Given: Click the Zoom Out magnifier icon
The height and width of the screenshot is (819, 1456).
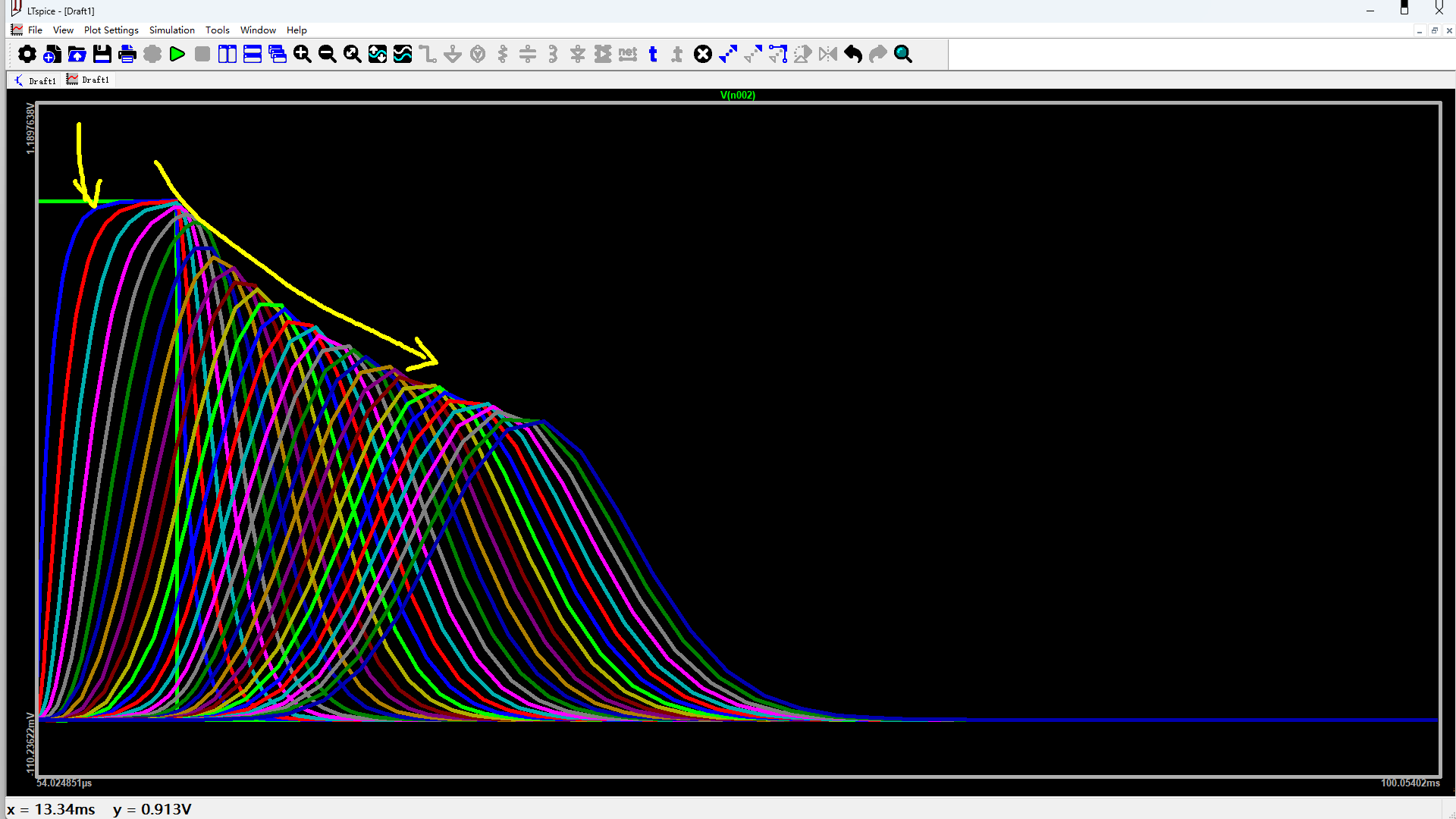Looking at the screenshot, I should 327,54.
